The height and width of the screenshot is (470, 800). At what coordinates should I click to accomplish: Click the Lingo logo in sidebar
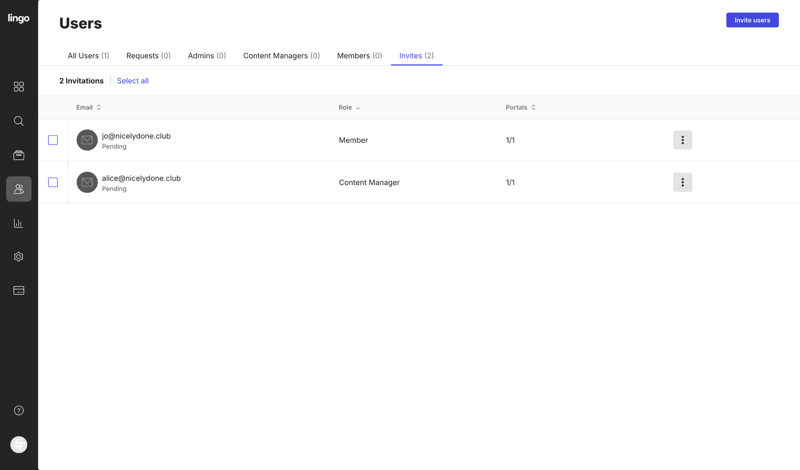click(19, 18)
